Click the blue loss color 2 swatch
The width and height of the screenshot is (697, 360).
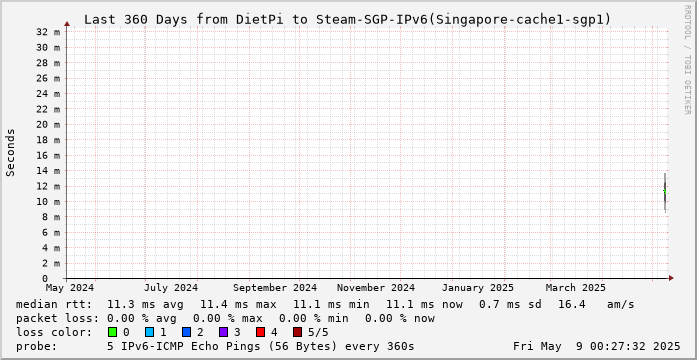pos(186,332)
